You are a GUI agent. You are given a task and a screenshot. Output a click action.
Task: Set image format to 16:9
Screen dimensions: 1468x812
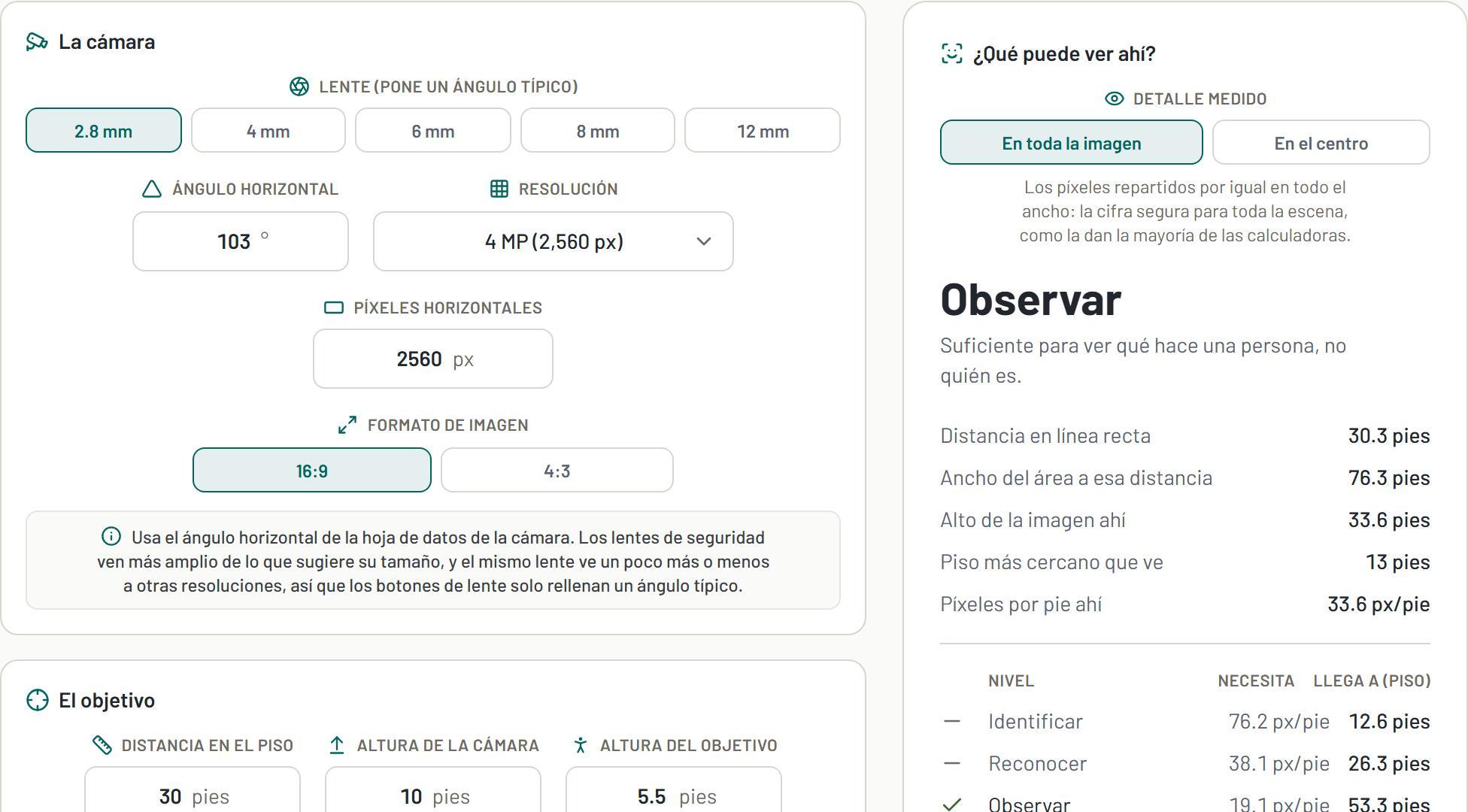pos(312,470)
